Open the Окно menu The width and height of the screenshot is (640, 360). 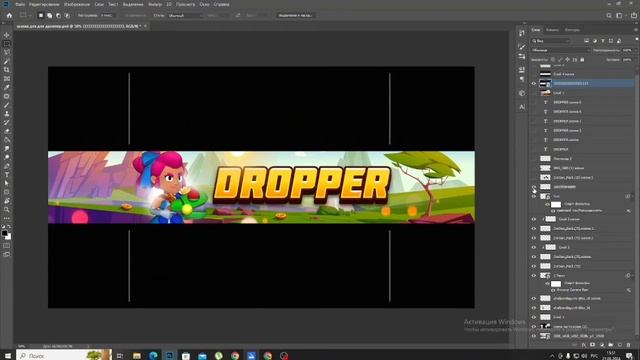point(204,4)
